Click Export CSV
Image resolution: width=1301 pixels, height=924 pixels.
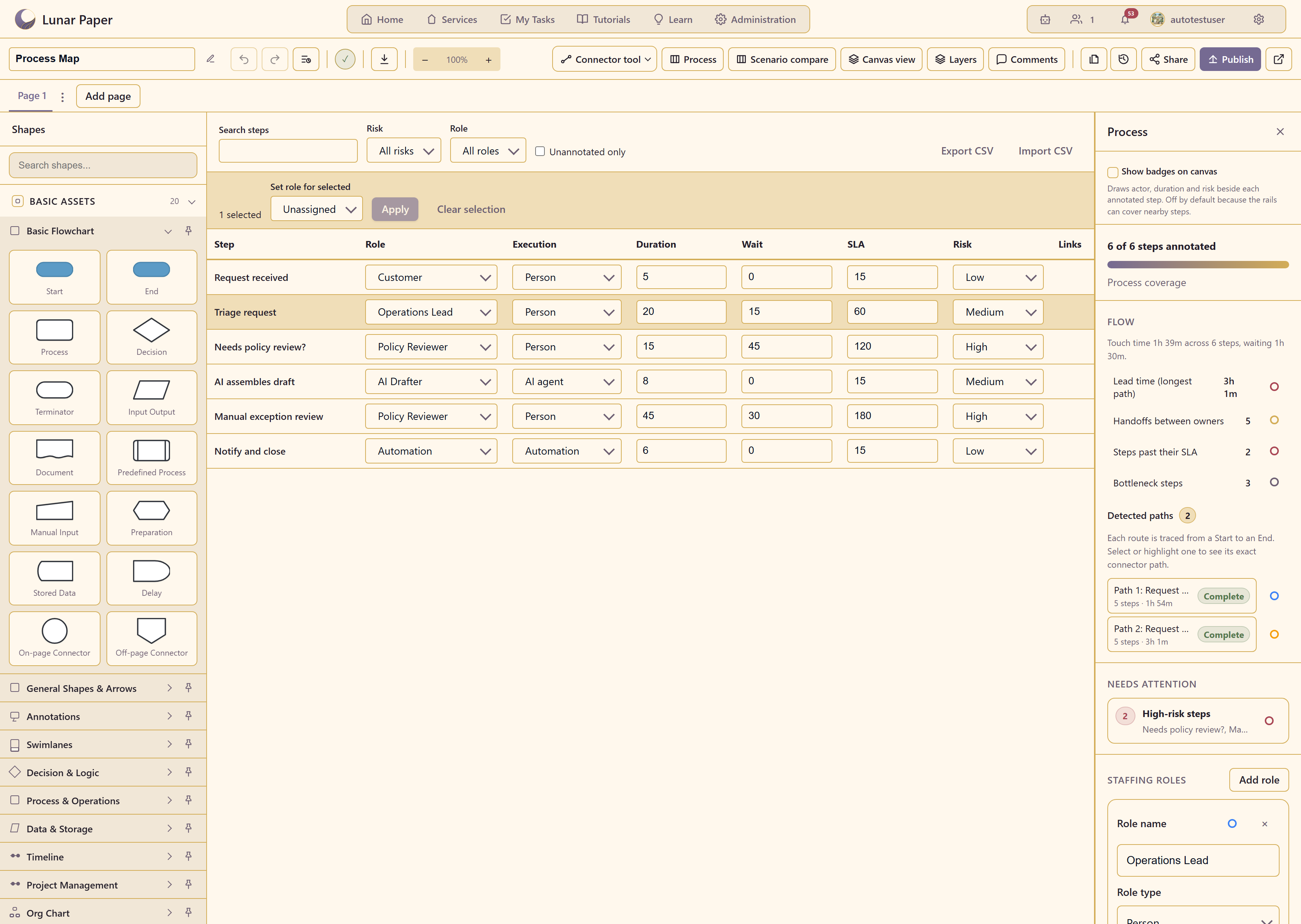coord(967,151)
